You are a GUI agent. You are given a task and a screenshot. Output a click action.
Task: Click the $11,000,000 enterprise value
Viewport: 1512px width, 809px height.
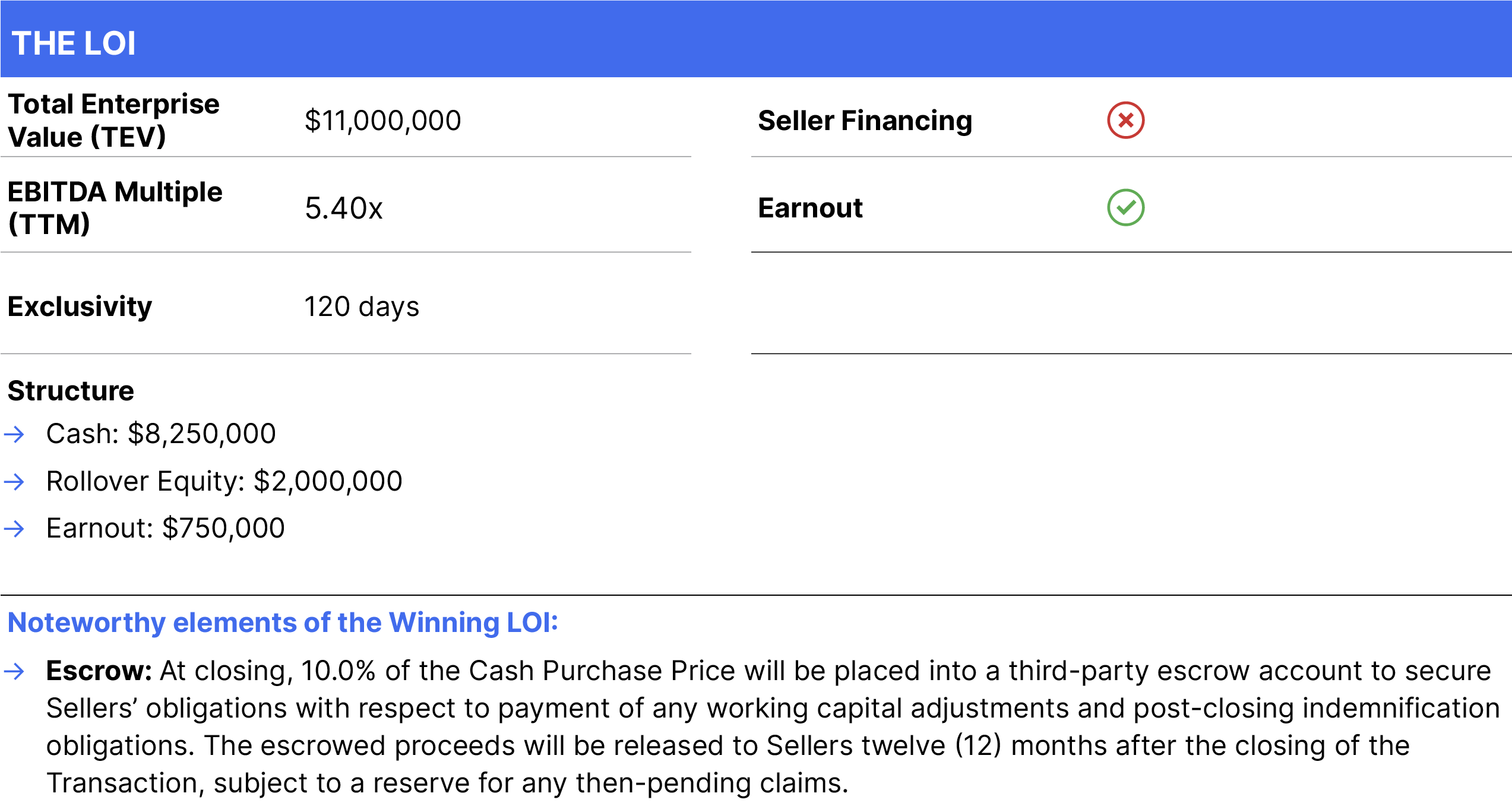point(383,121)
